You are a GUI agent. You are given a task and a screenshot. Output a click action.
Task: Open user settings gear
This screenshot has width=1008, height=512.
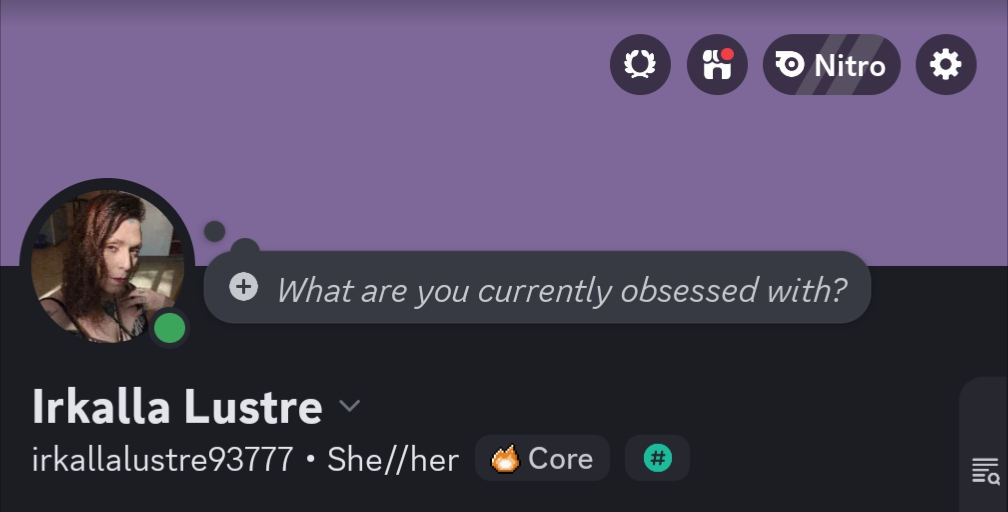(x=945, y=65)
